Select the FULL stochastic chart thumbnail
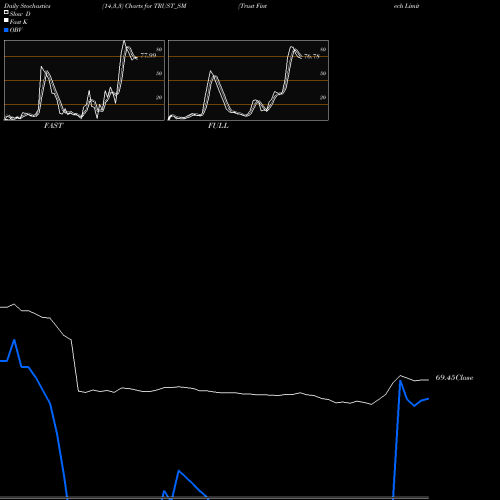 coord(248,80)
